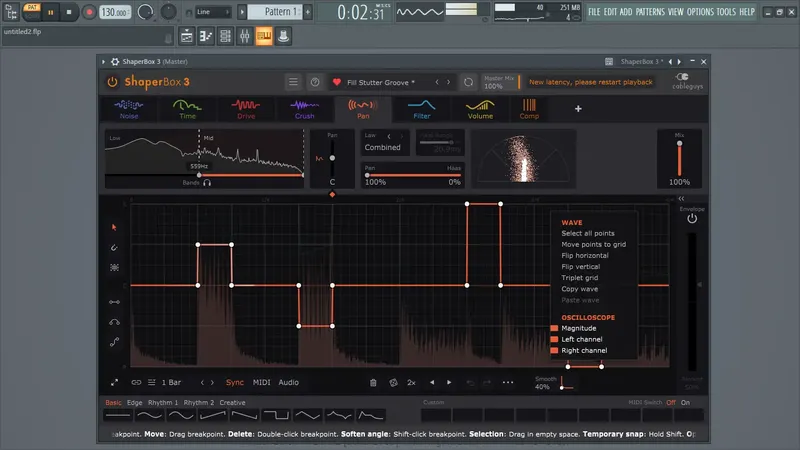Favorite the preset with heart icon
800x450 pixels.
[x=337, y=82]
